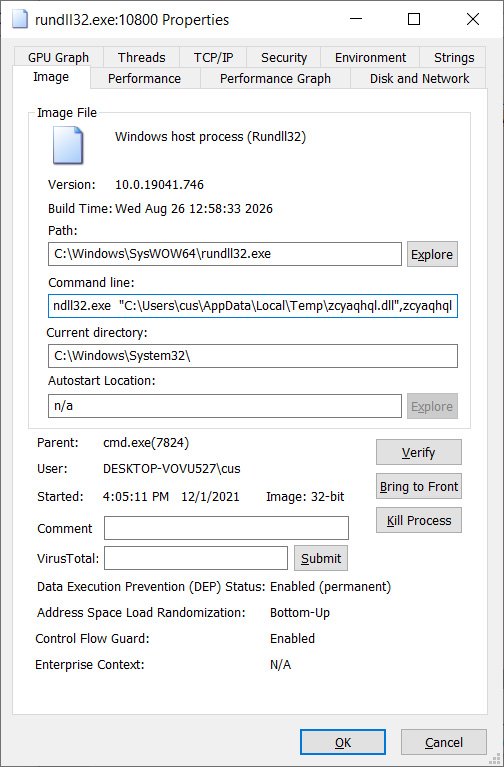504x767 pixels.
Task: Switch to the Environment tab
Action: tap(370, 57)
